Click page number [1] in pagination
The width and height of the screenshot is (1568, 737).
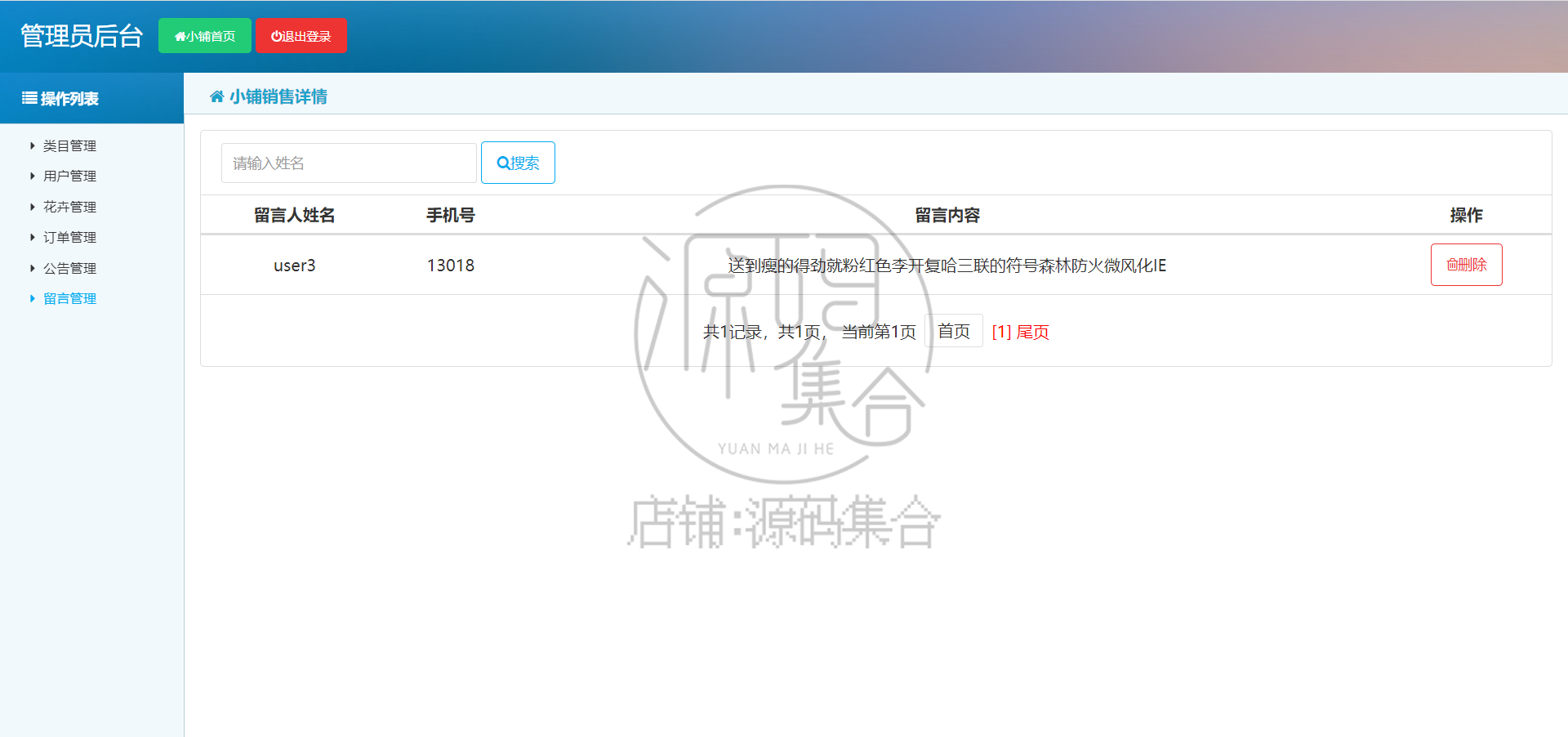click(x=1001, y=332)
